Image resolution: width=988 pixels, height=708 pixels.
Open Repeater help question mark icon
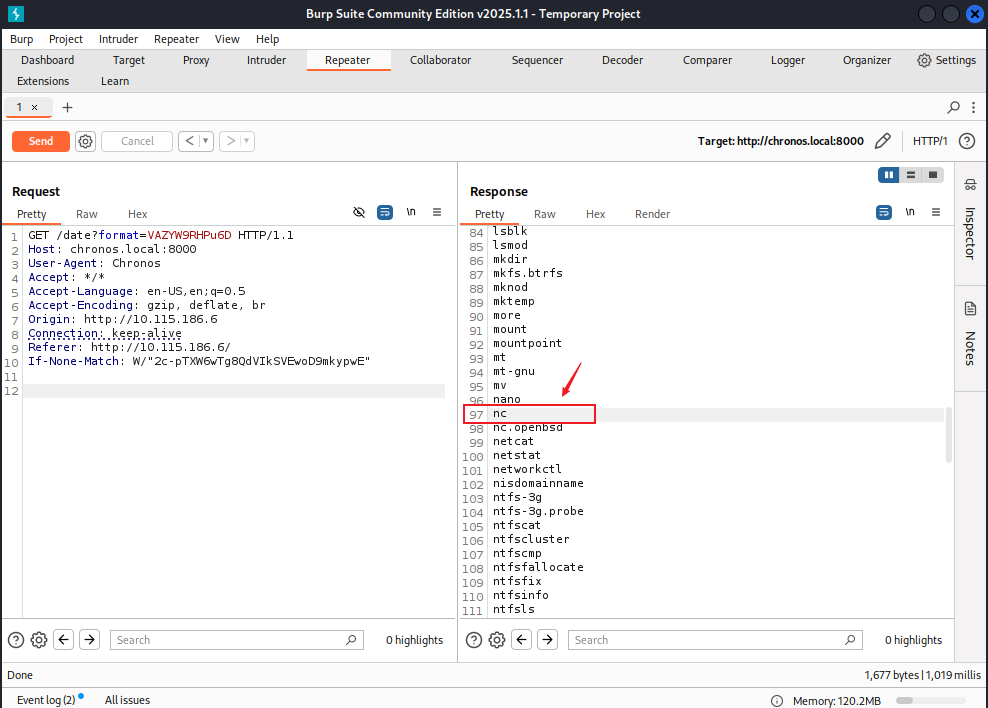pyautogui.click(x=967, y=141)
